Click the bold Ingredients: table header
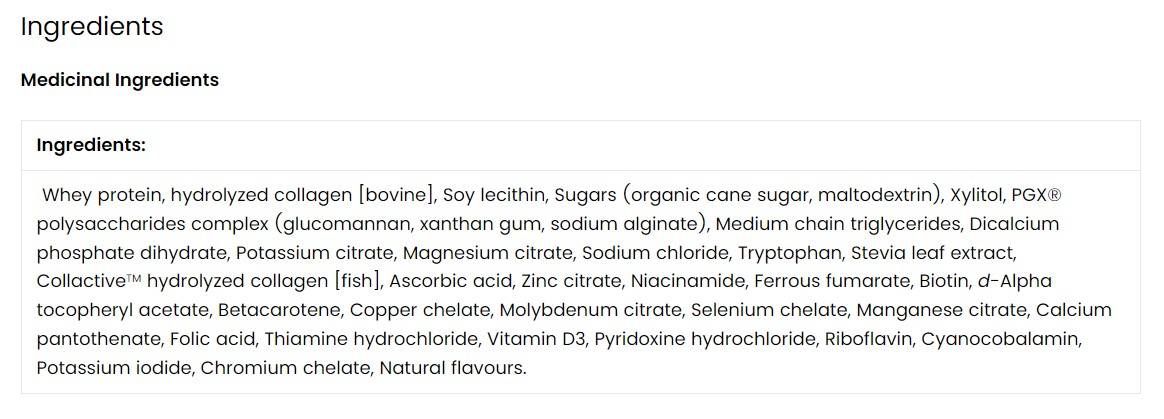The width and height of the screenshot is (1164, 419). 91,145
